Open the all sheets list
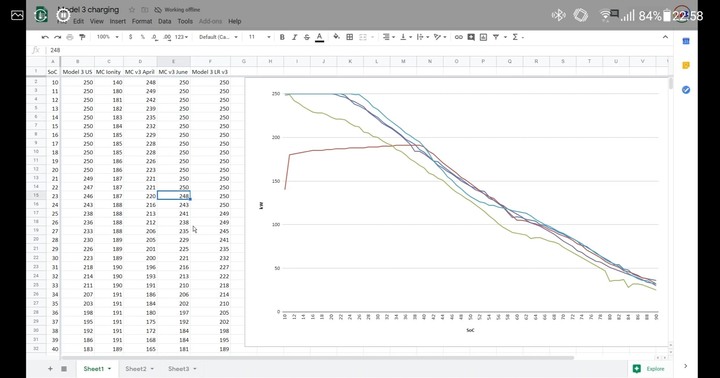 pyautogui.click(x=64, y=369)
